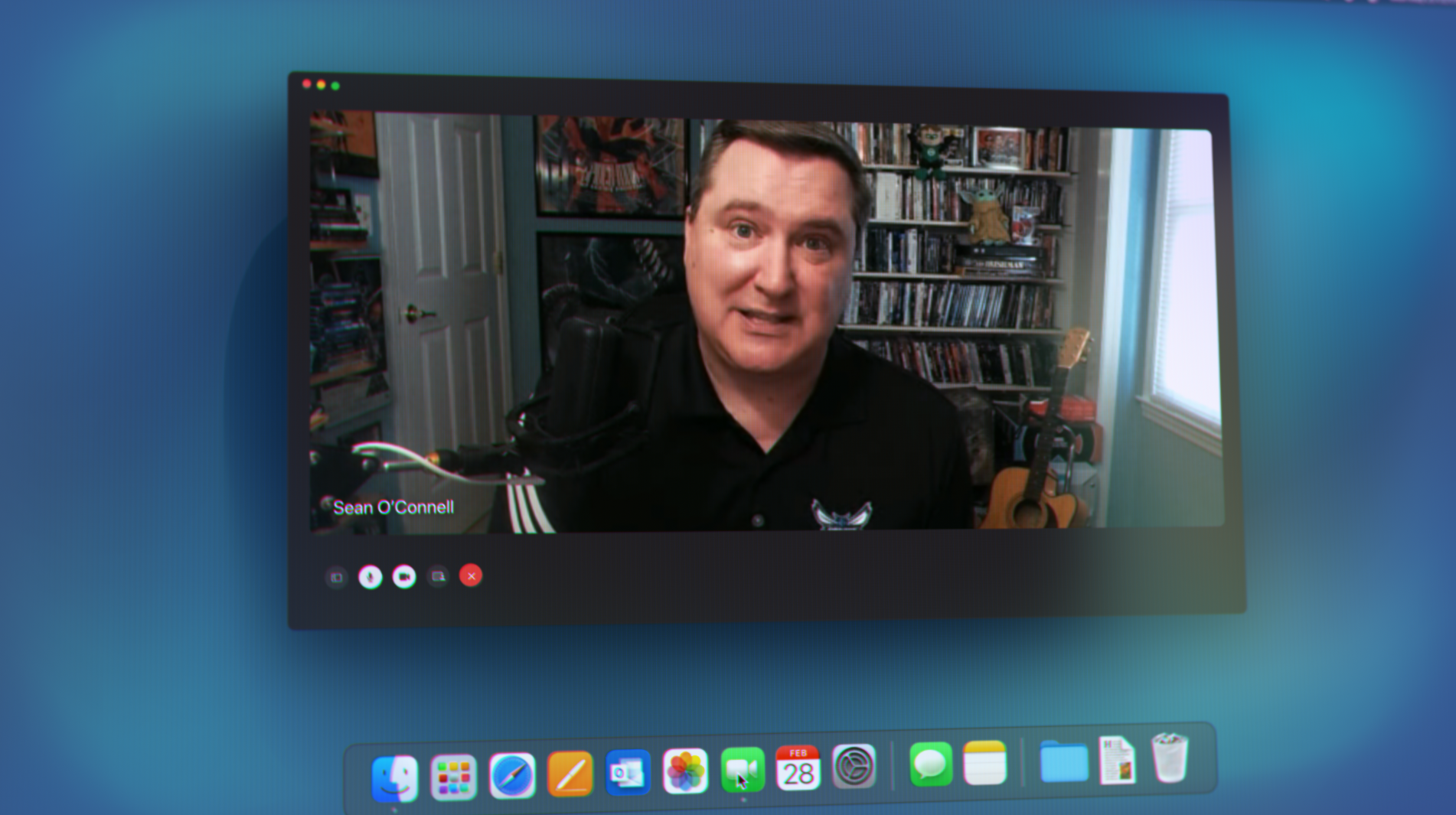Start screen sharing in the call
Image resolution: width=1456 pixels, height=815 pixels.
click(438, 576)
